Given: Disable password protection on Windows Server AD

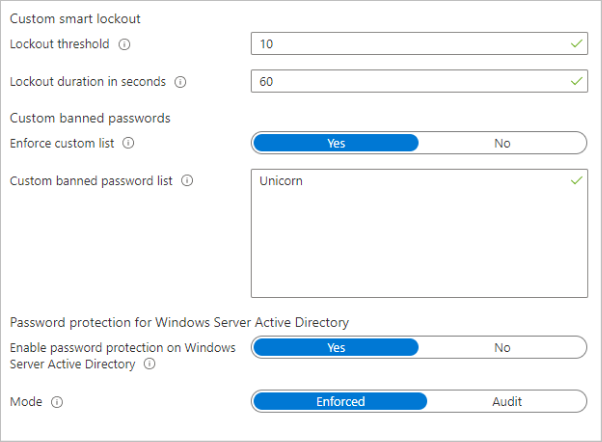Looking at the screenshot, I should (x=502, y=348).
